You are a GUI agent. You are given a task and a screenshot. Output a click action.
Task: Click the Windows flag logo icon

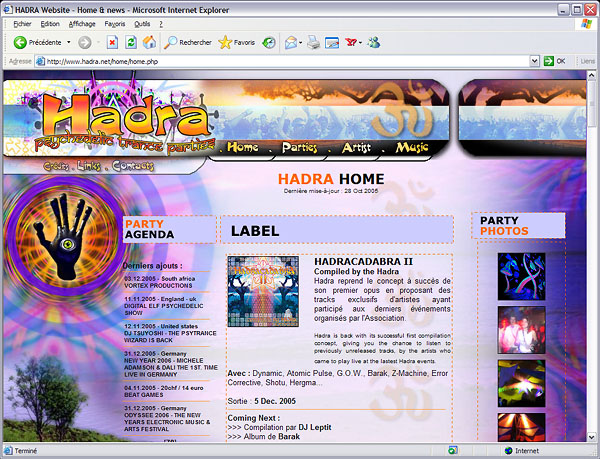[586, 24]
